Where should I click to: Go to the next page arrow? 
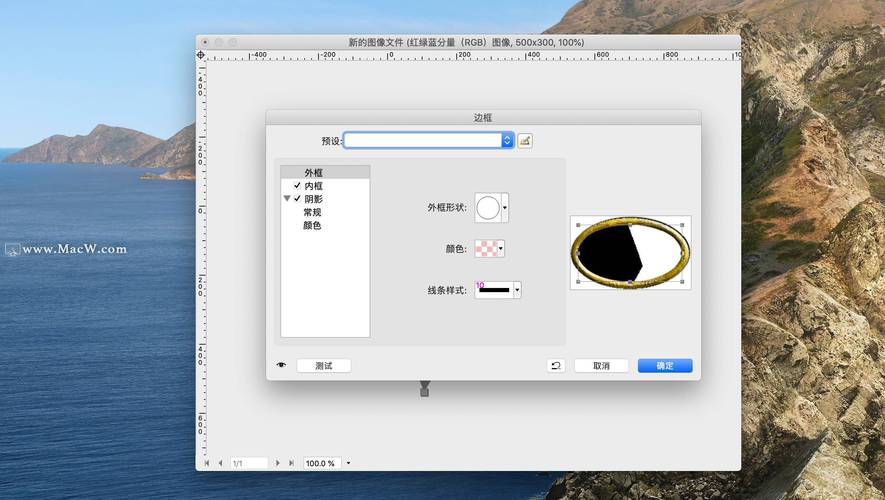click(278, 463)
